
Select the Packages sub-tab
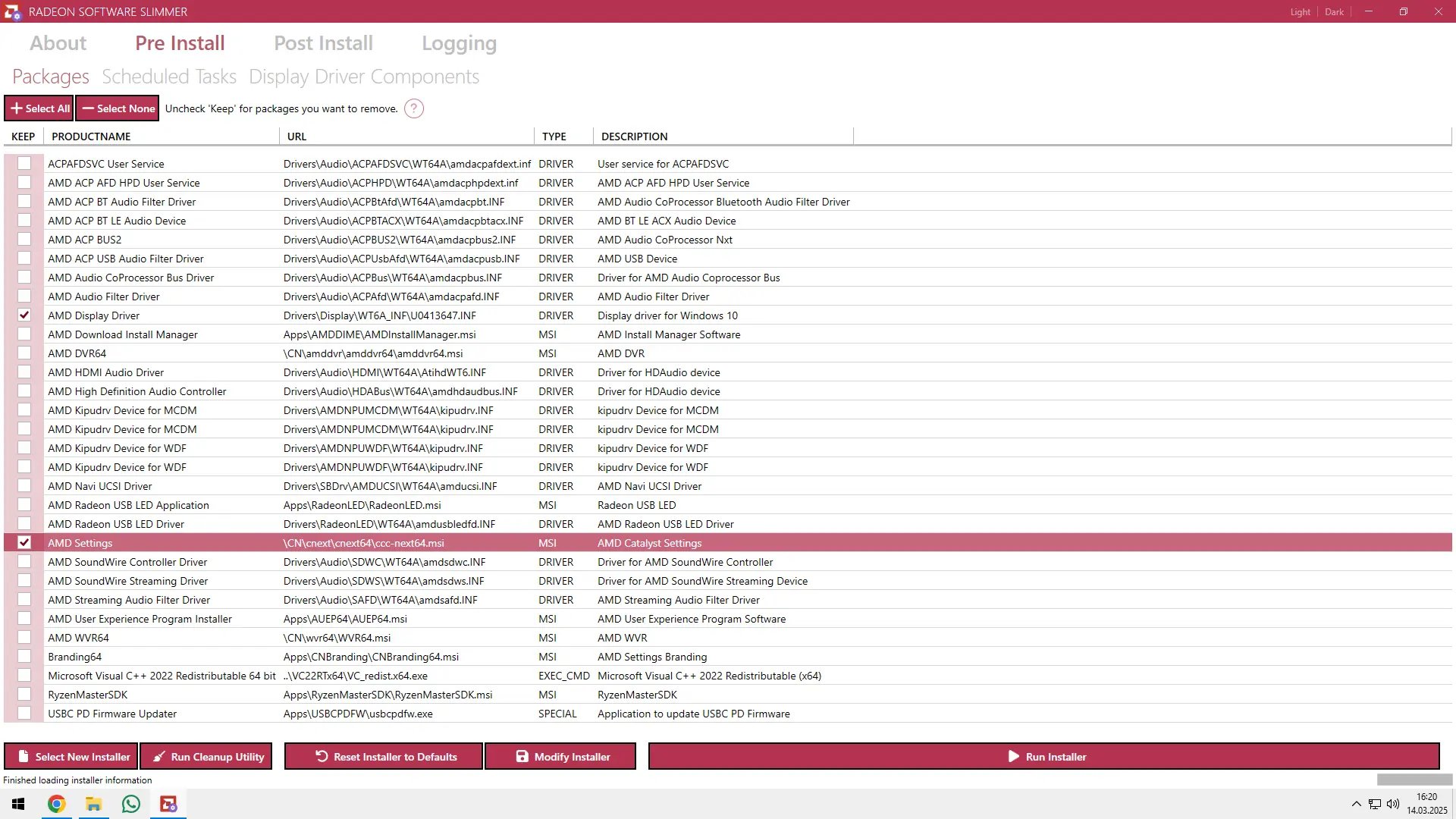[x=51, y=77]
